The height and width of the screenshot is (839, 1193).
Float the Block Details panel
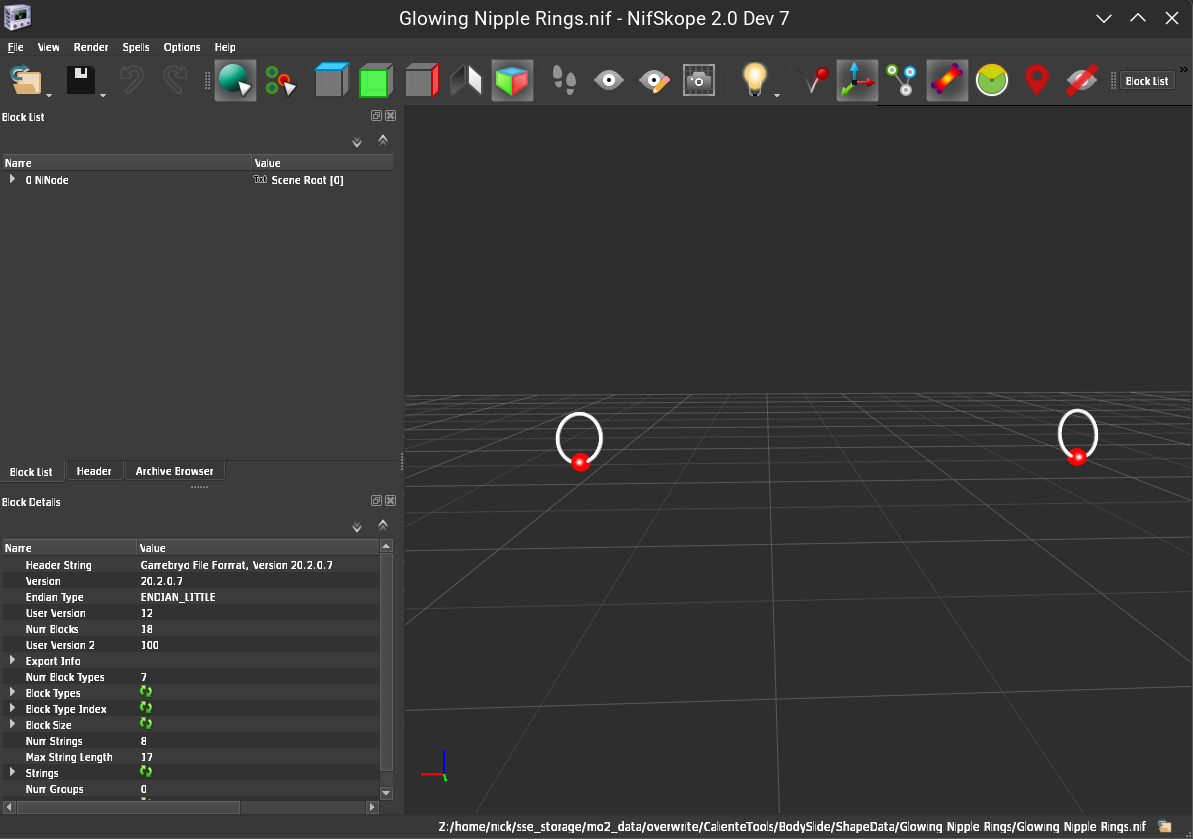point(376,501)
